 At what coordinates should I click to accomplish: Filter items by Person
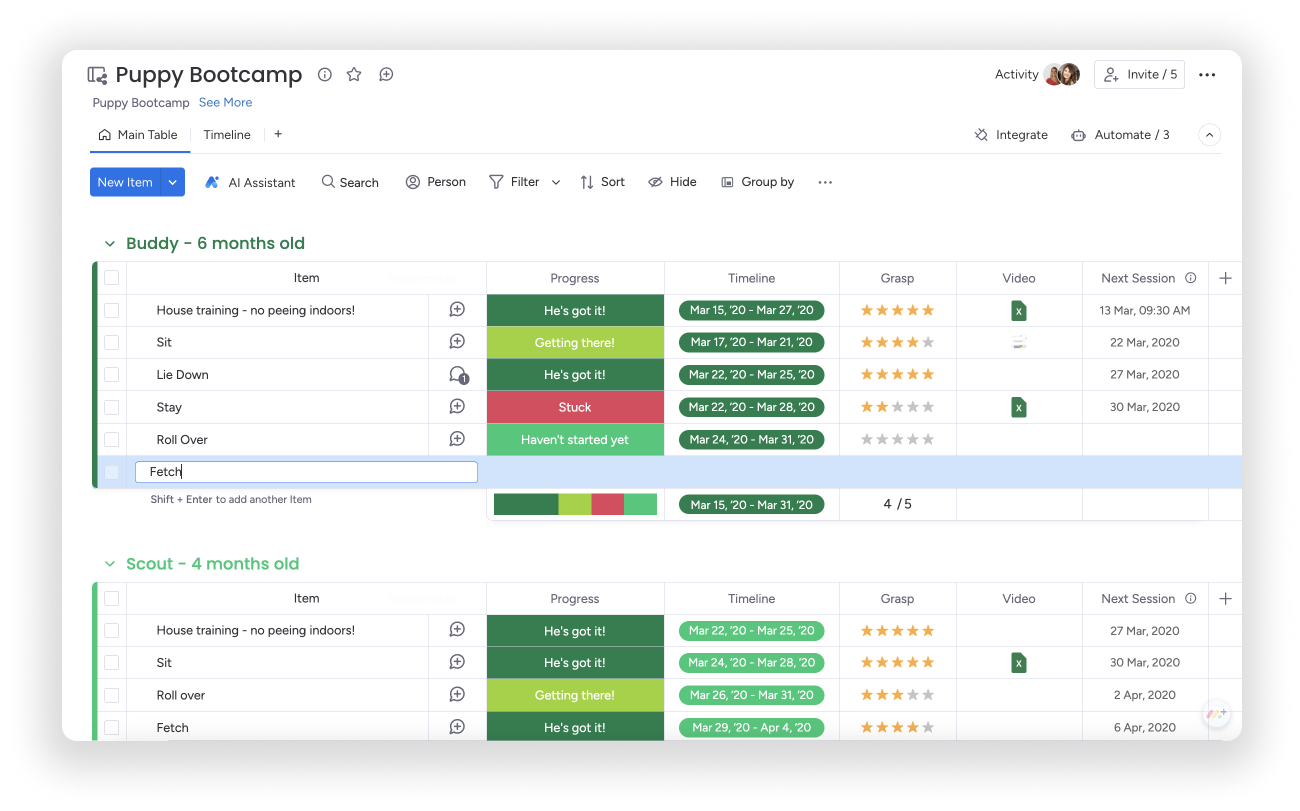[436, 182]
